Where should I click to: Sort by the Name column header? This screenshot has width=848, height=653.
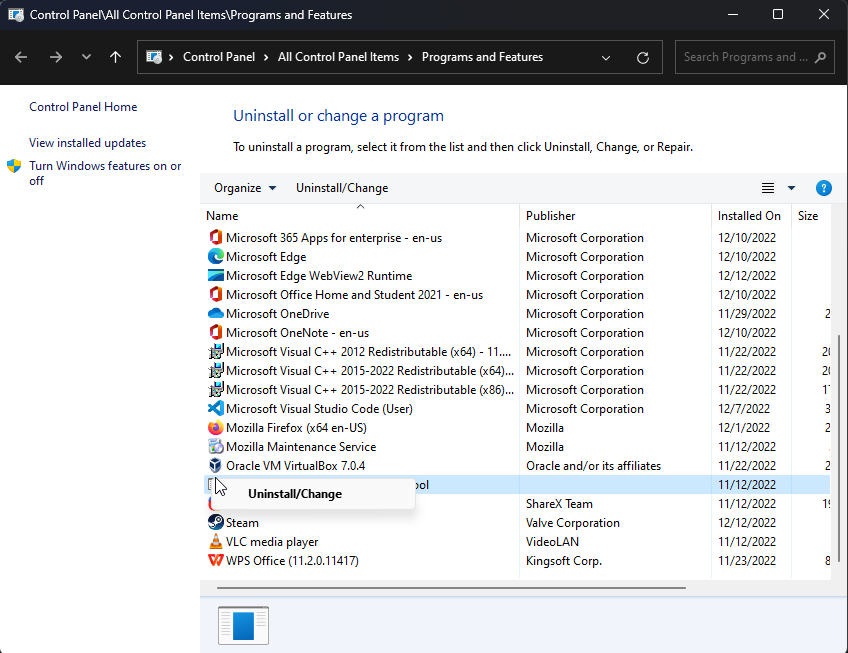point(360,215)
